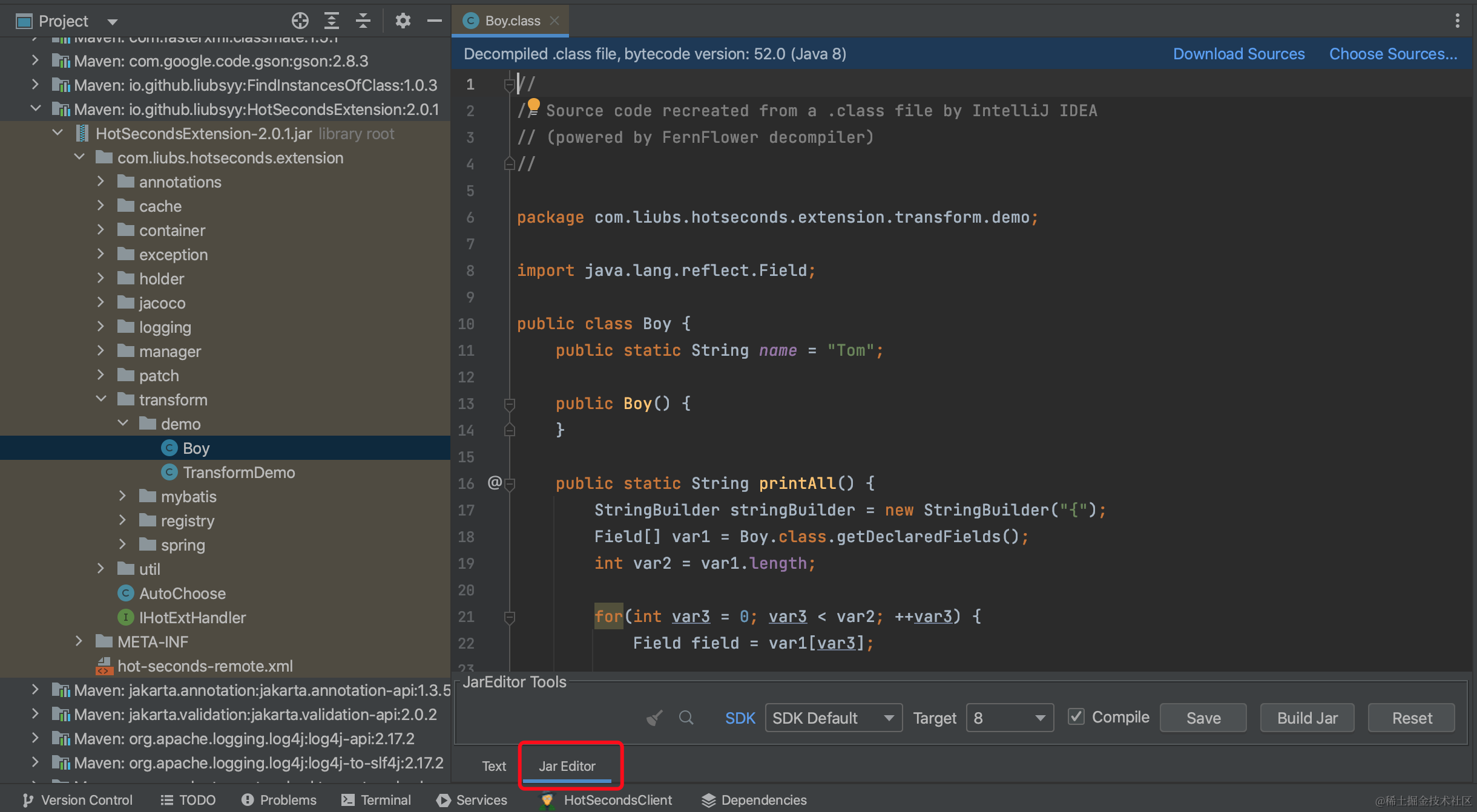Click the yellow lightbulb intention icon
Viewport: 1477px width, 812px height.
click(533, 105)
